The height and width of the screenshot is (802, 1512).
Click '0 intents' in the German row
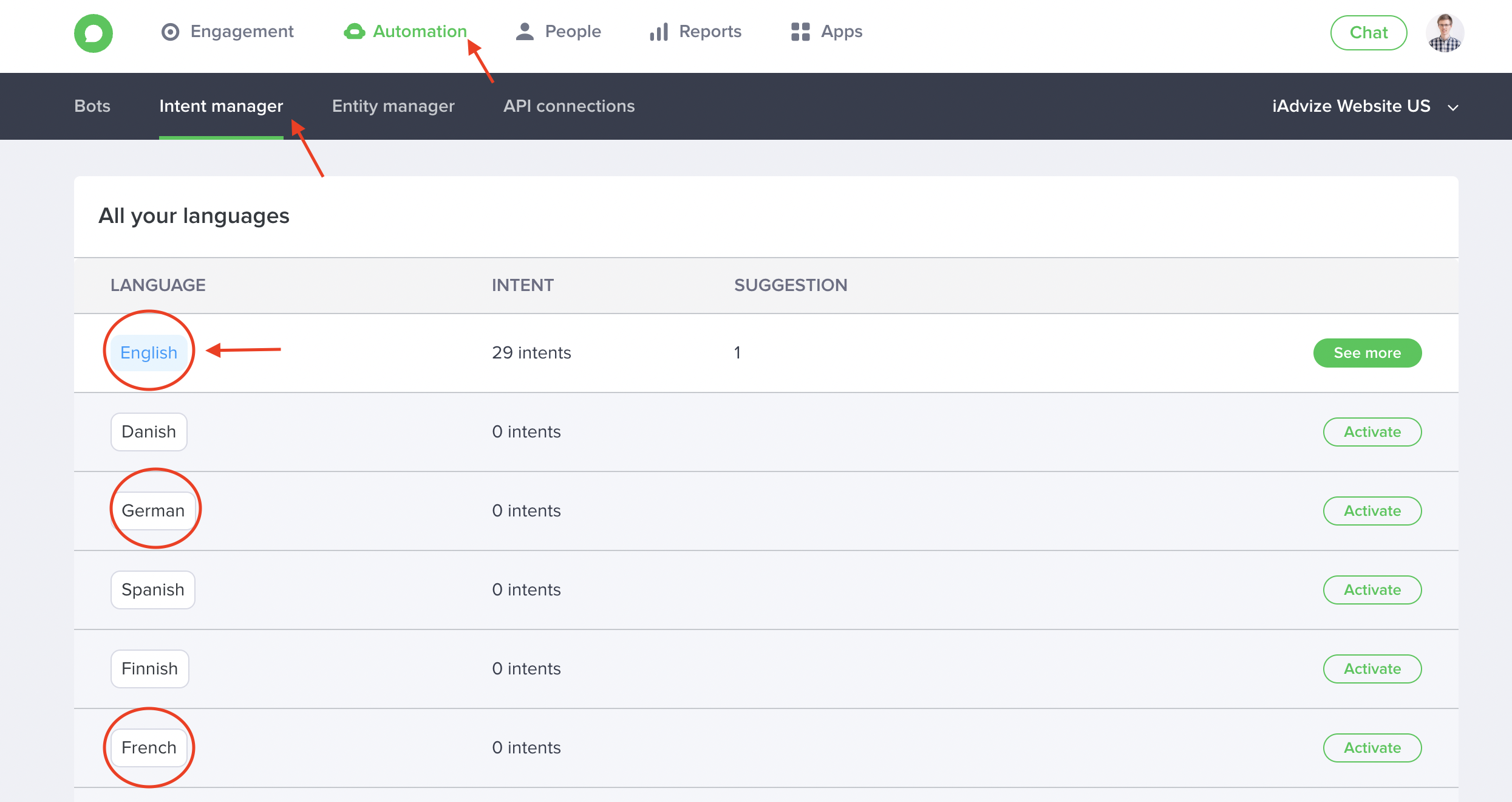pyautogui.click(x=526, y=511)
